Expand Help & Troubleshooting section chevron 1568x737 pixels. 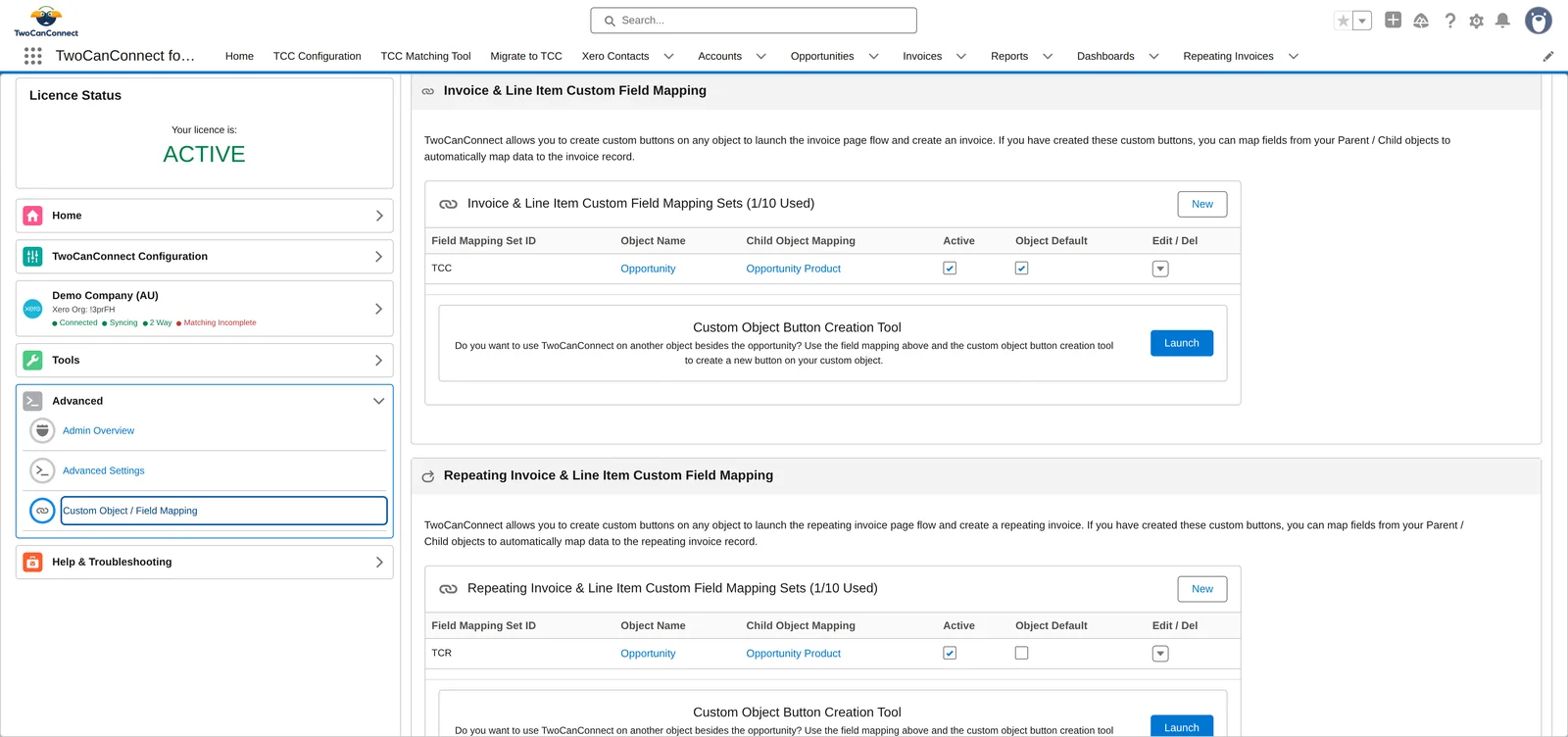pos(378,563)
